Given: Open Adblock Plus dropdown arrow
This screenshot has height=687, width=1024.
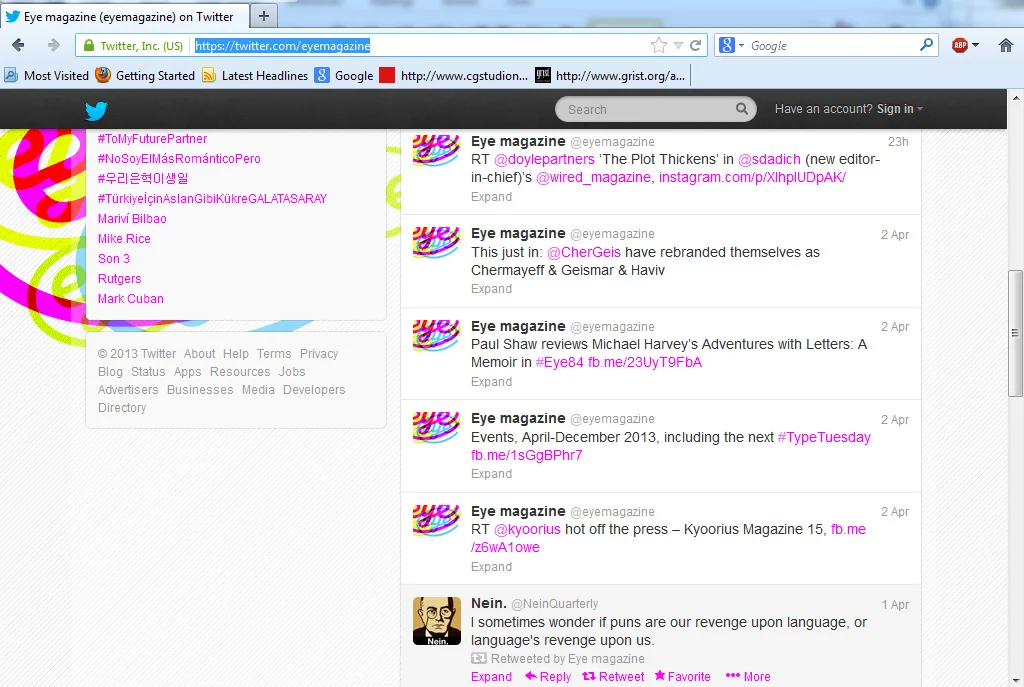Looking at the screenshot, I should click(975, 45).
